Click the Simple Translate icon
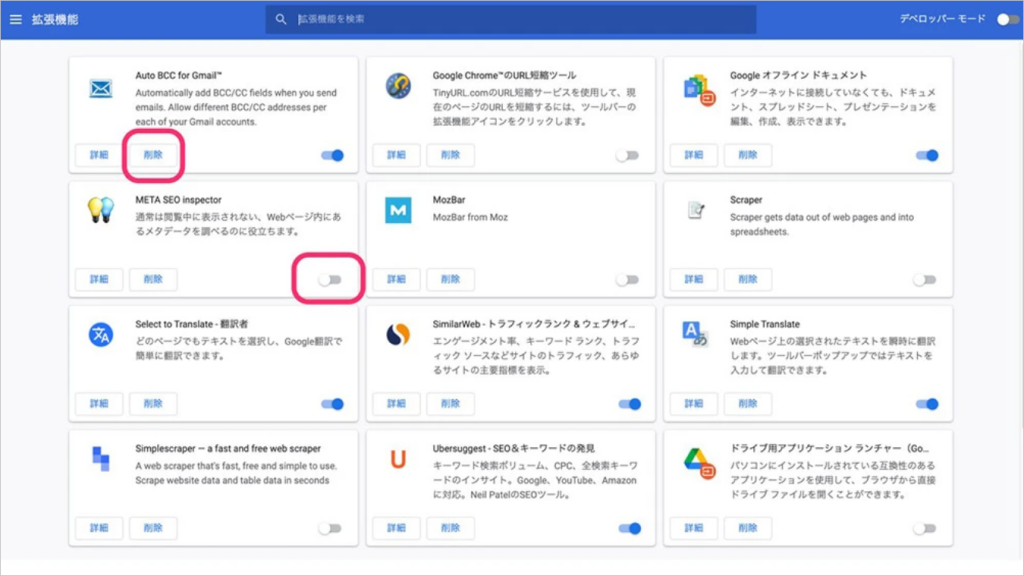The image size is (1024, 576). point(694,334)
